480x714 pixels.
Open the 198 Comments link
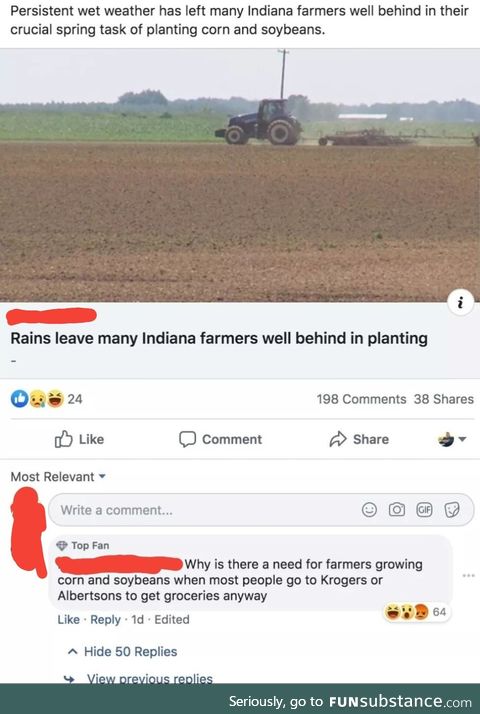361,399
